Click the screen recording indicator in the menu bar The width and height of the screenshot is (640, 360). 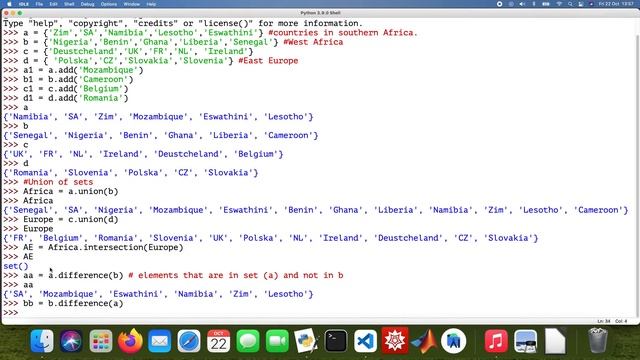(x=499, y=4)
